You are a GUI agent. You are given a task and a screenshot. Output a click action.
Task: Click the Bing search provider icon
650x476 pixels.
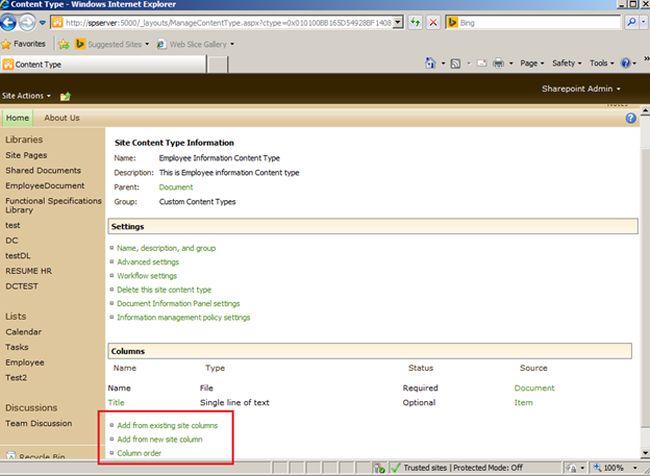click(x=452, y=22)
